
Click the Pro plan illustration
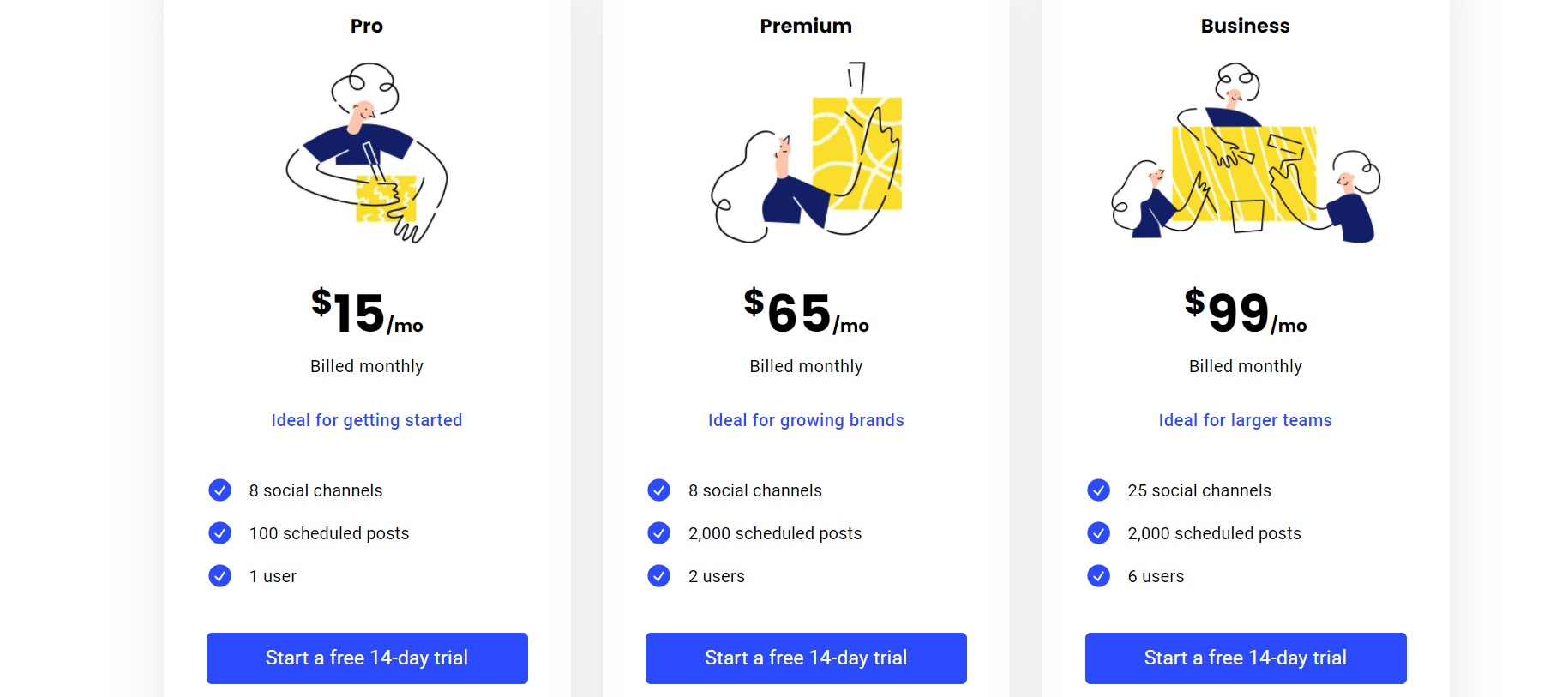367,153
